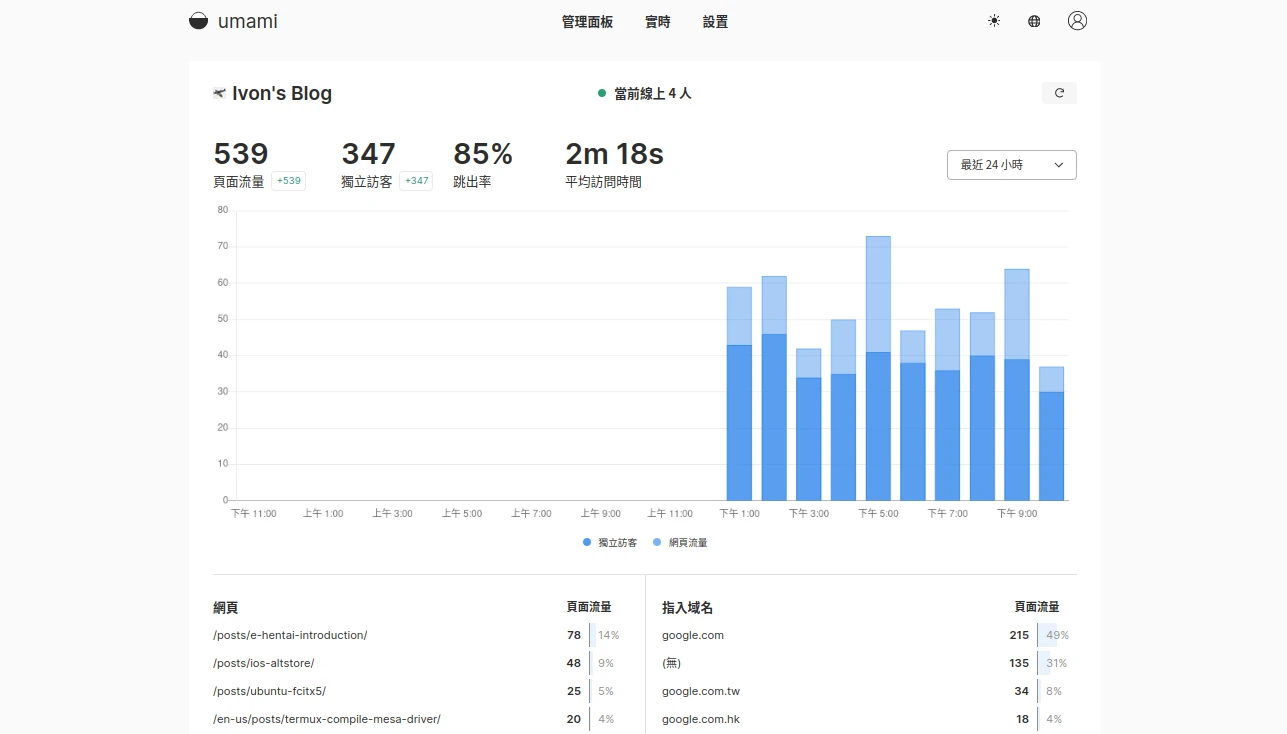
Task: Click the Ivon's Blog website title
Action: point(282,93)
